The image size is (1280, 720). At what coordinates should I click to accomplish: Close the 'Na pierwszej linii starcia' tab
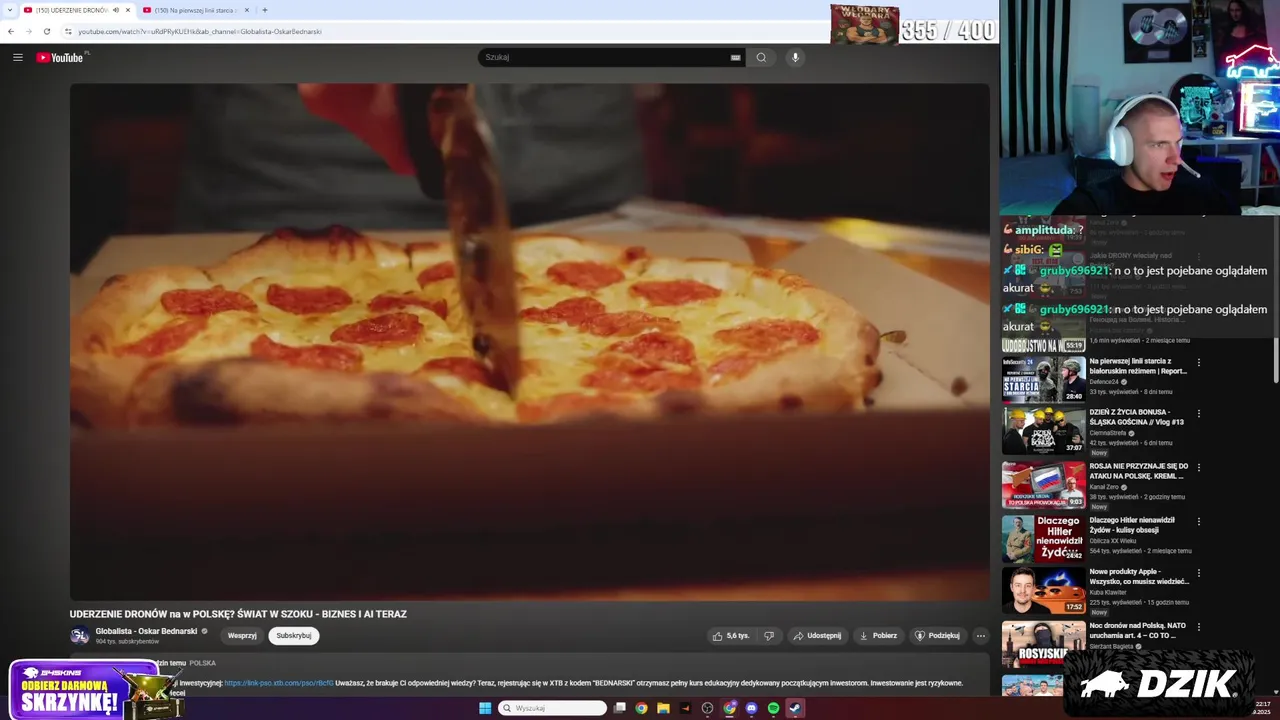pos(247,10)
